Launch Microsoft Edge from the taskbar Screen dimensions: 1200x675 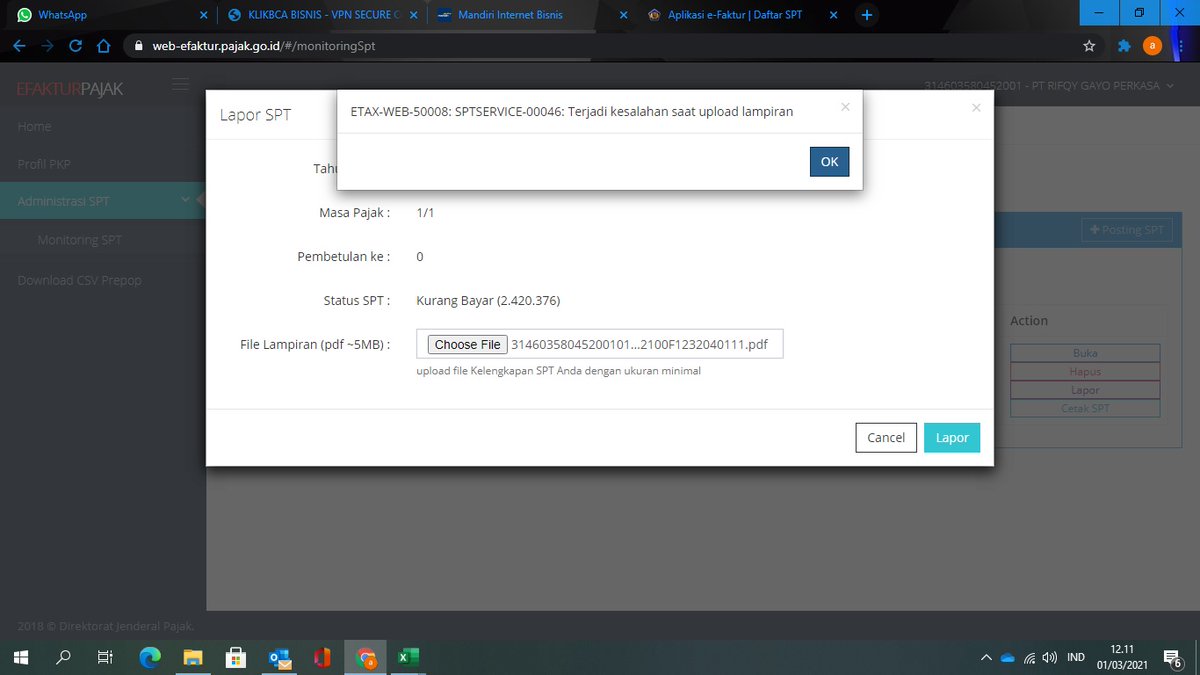click(x=150, y=657)
